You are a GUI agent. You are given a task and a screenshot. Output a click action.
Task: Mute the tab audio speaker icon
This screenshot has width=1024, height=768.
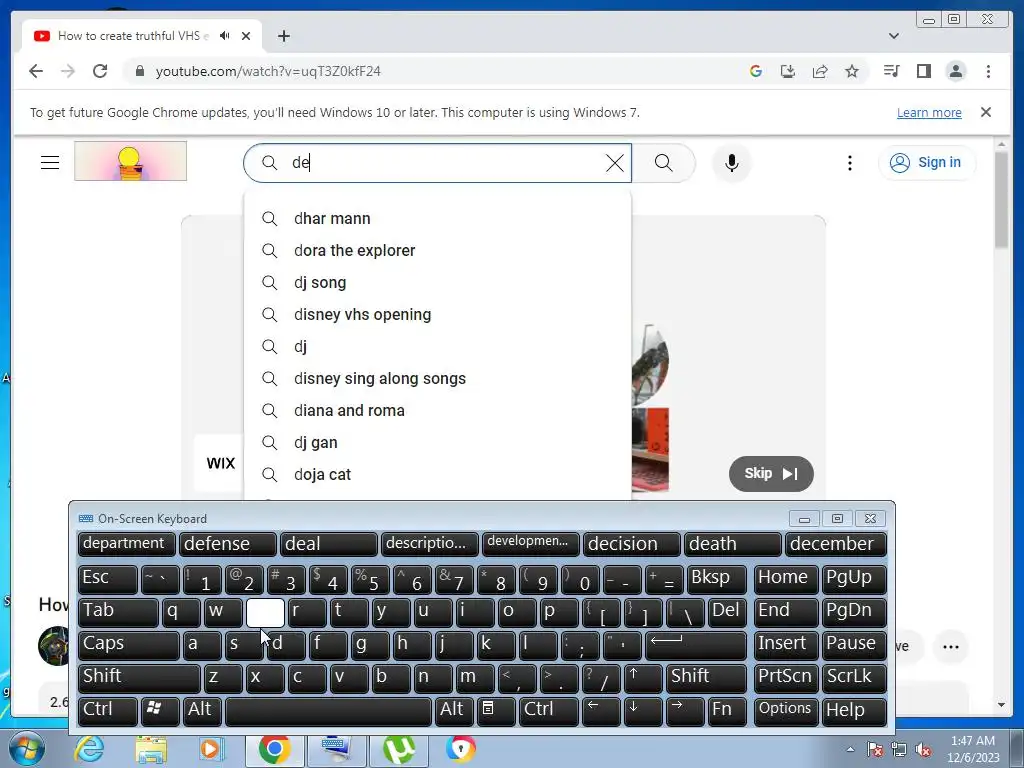tap(225, 36)
